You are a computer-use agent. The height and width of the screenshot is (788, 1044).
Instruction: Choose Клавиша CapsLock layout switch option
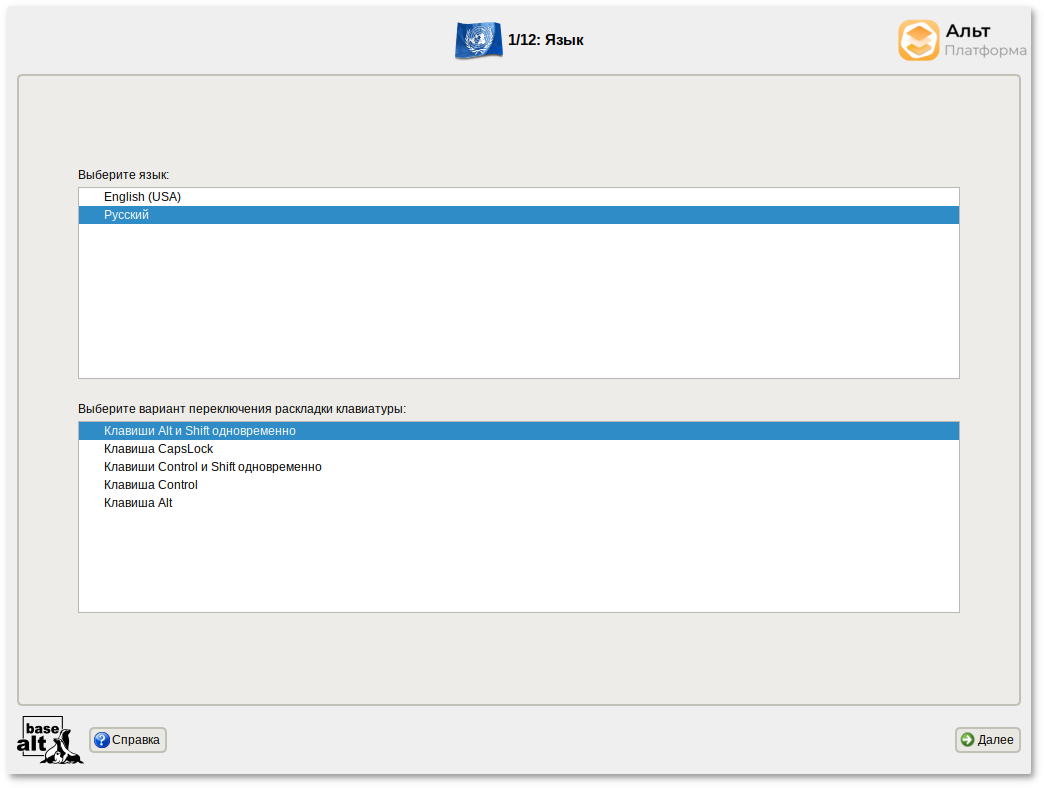click(158, 449)
